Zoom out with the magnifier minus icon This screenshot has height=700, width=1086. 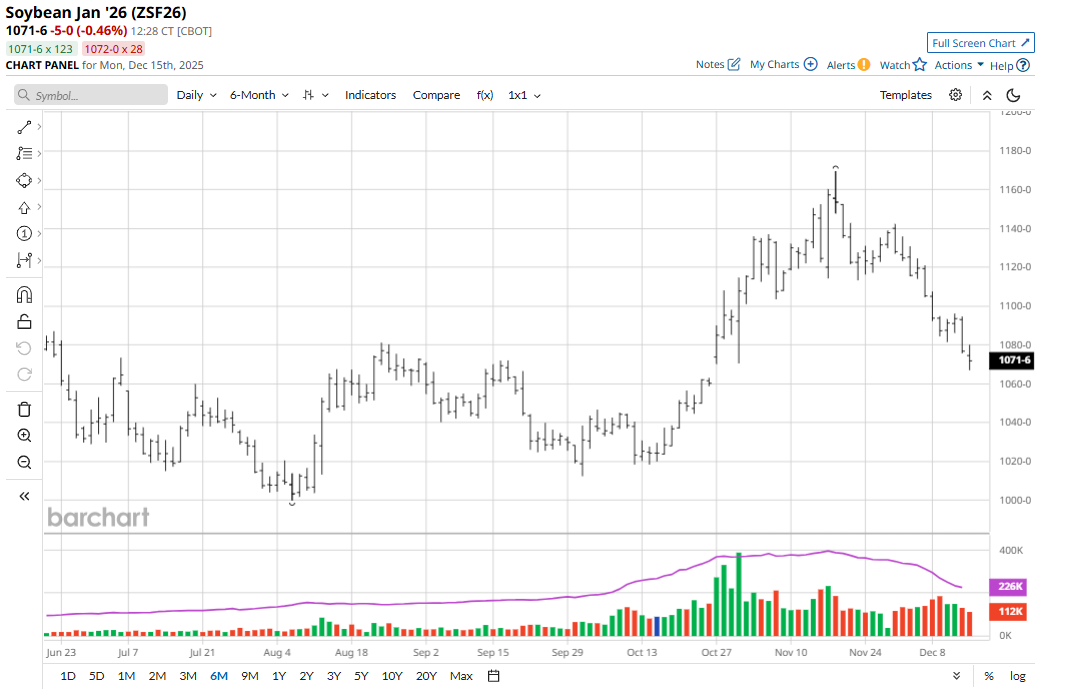[x=24, y=462]
